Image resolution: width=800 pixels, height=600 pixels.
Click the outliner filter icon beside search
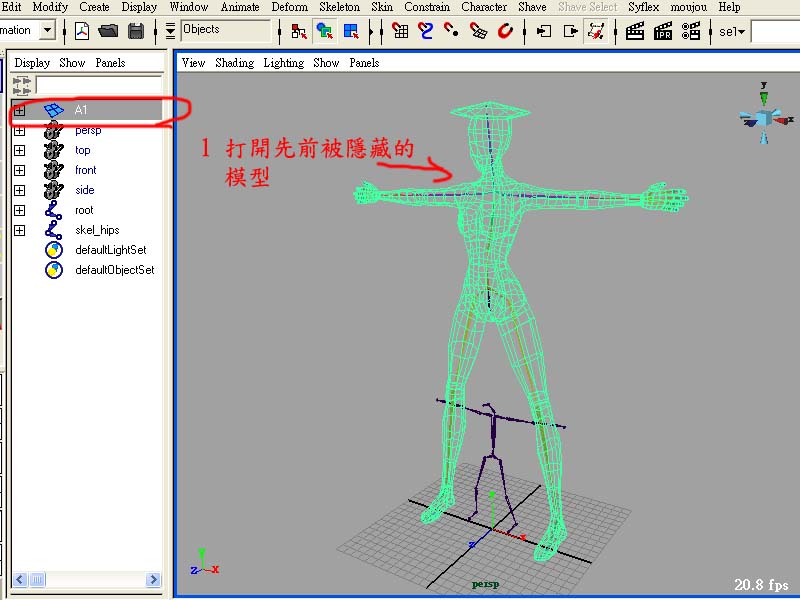pyautogui.click(x=21, y=86)
